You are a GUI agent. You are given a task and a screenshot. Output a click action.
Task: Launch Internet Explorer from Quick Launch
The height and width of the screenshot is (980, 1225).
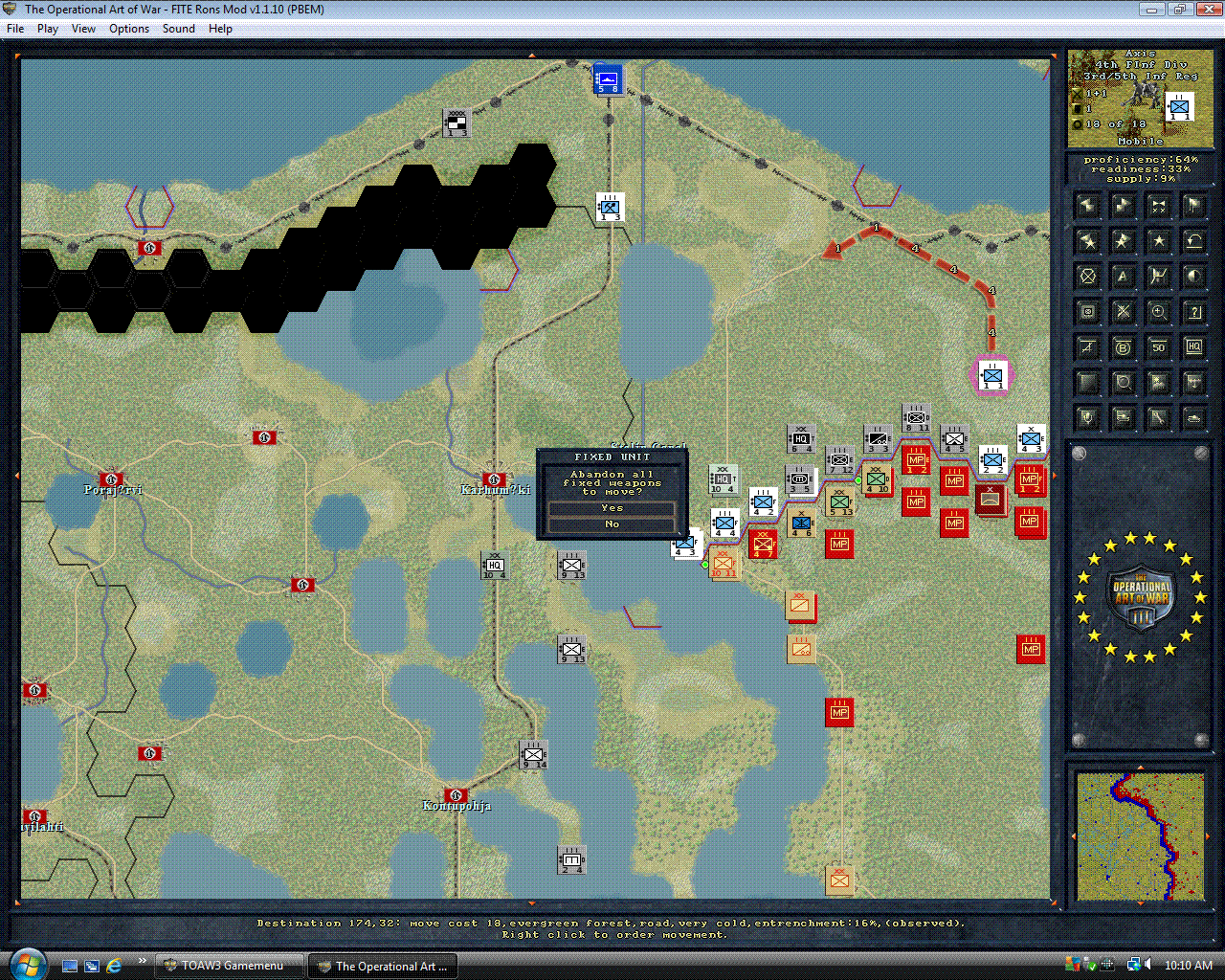(x=114, y=966)
